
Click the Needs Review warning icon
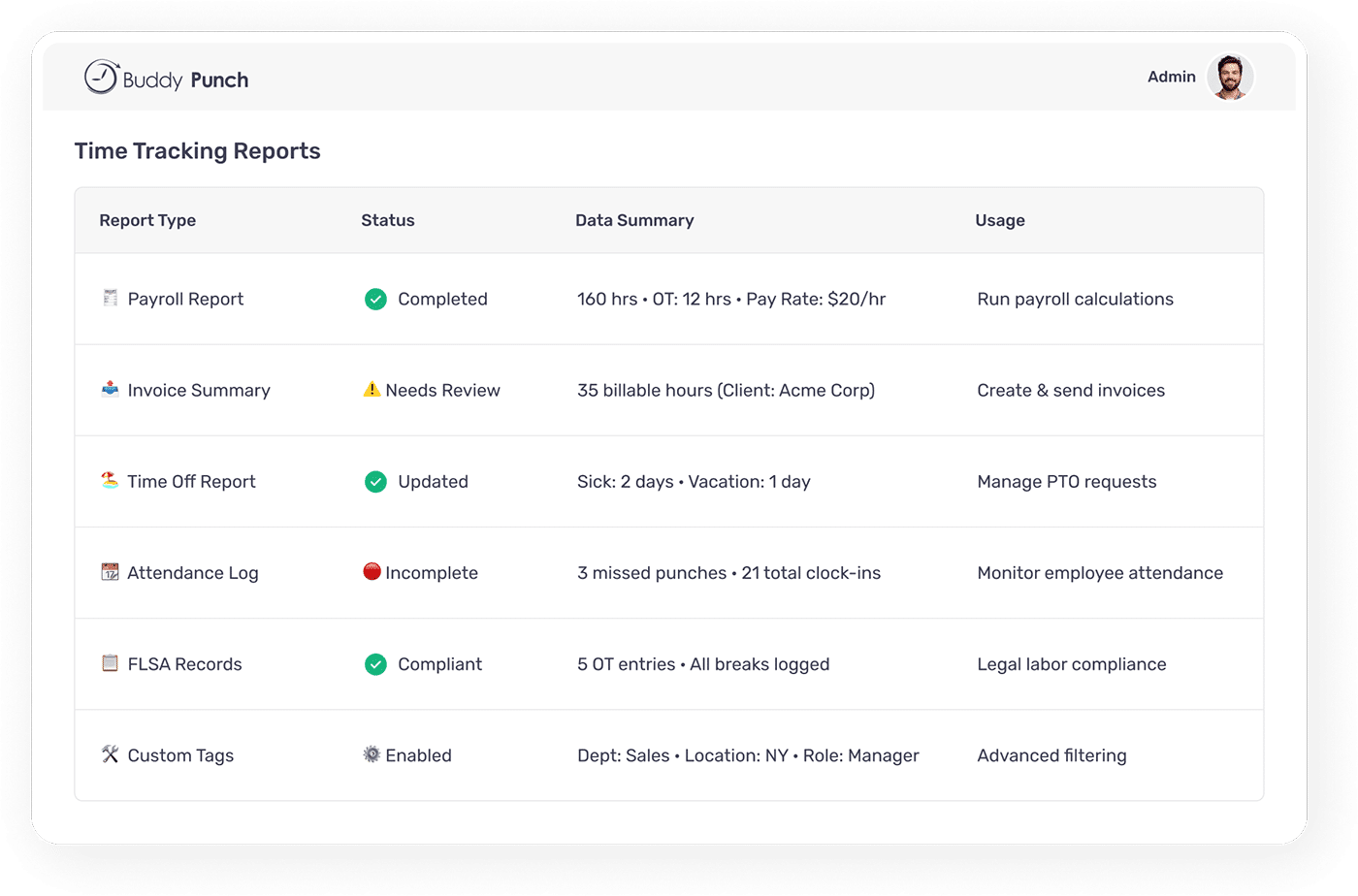click(372, 389)
